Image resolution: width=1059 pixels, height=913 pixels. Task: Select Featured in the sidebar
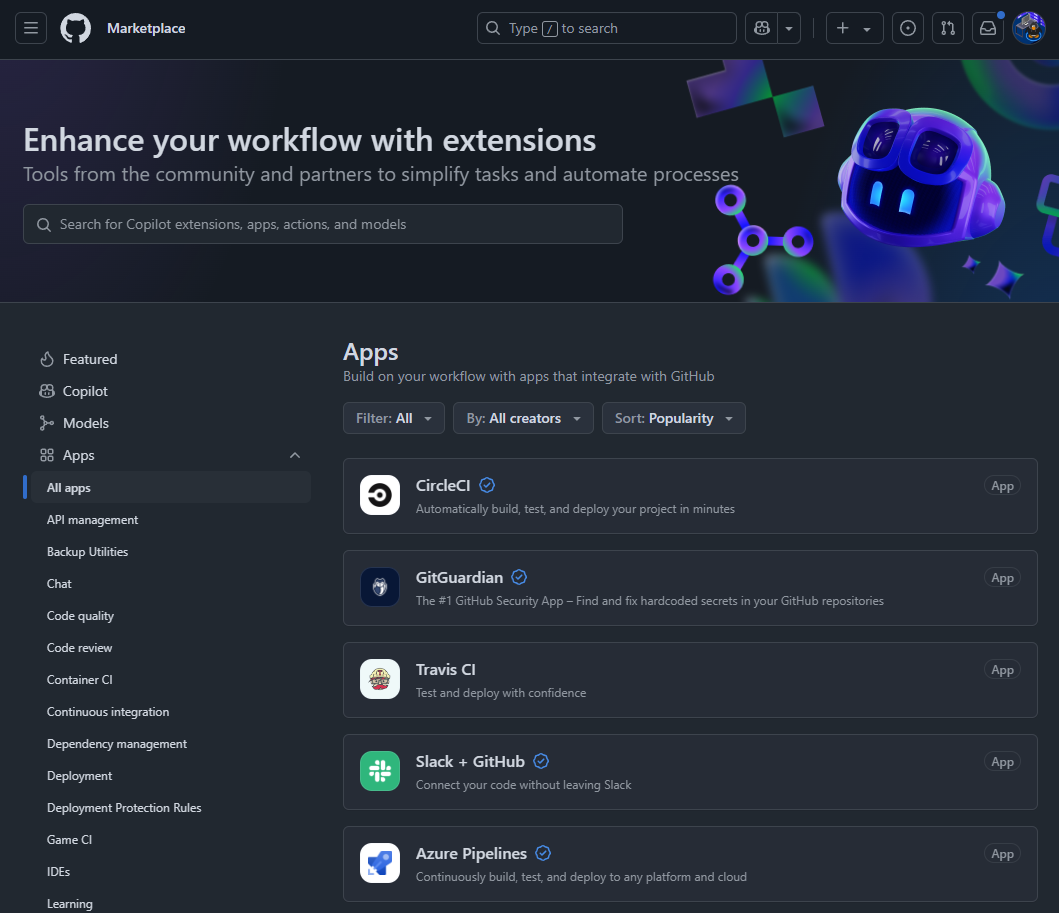pyautogui.click(x=90, y=359)
